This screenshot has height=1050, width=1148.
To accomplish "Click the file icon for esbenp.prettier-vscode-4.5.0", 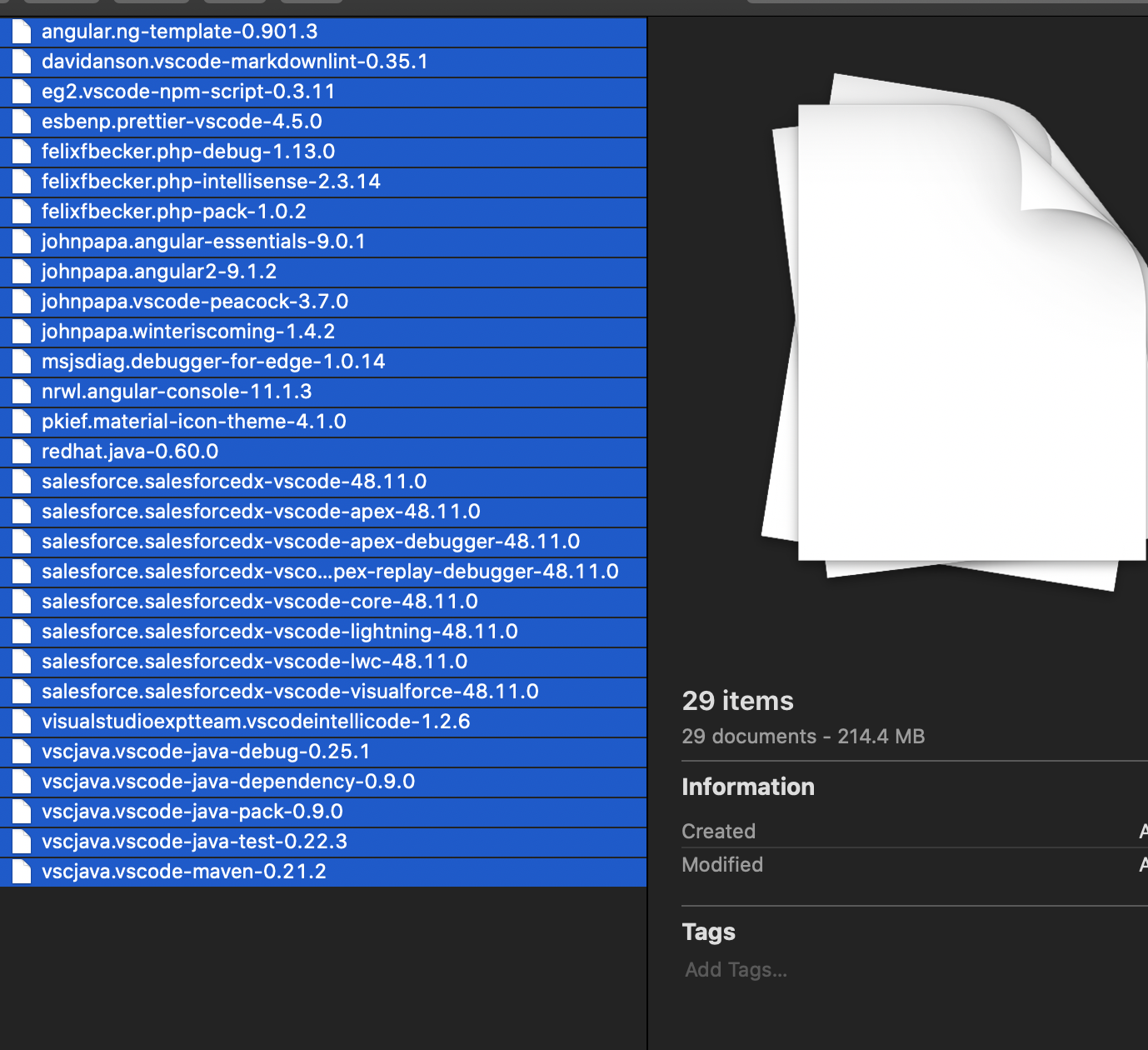I will (x=21, y=122).
